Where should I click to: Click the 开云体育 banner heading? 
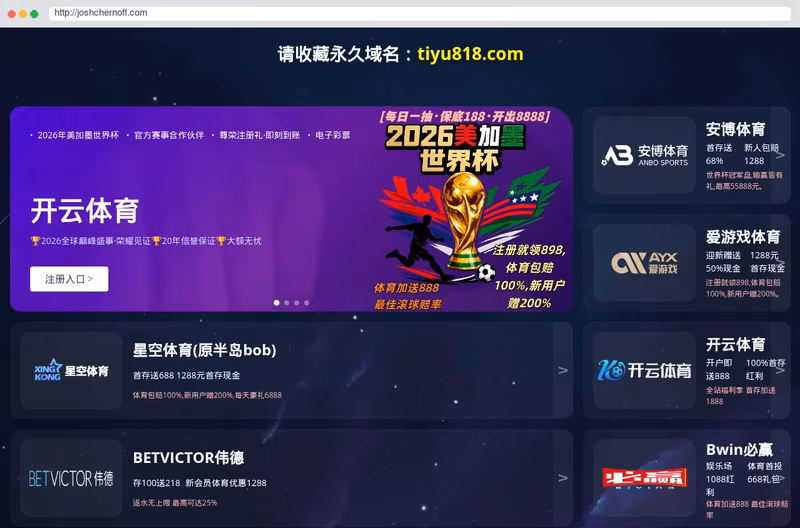[x=85, y=211]
